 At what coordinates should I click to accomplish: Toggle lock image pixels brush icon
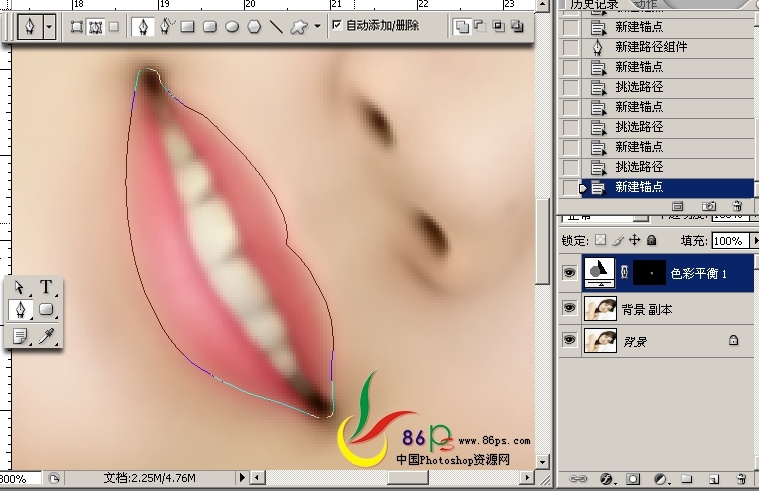click(x=618, y=240)
